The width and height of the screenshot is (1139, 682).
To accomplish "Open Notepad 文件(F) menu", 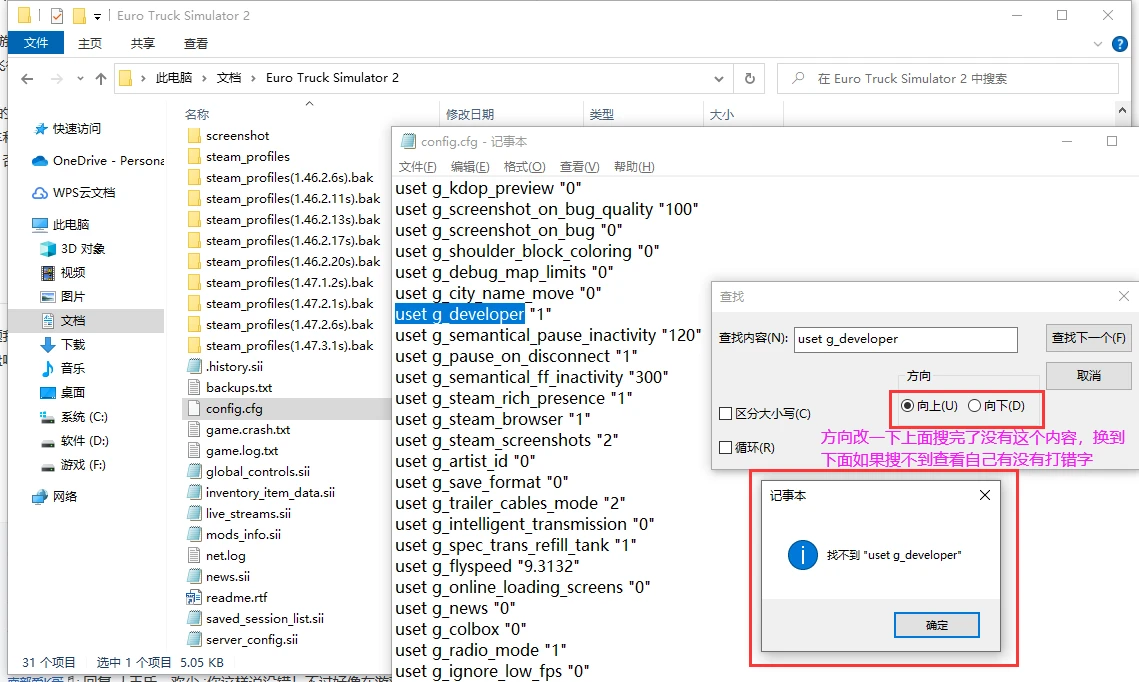I will [x=418, y=167].
